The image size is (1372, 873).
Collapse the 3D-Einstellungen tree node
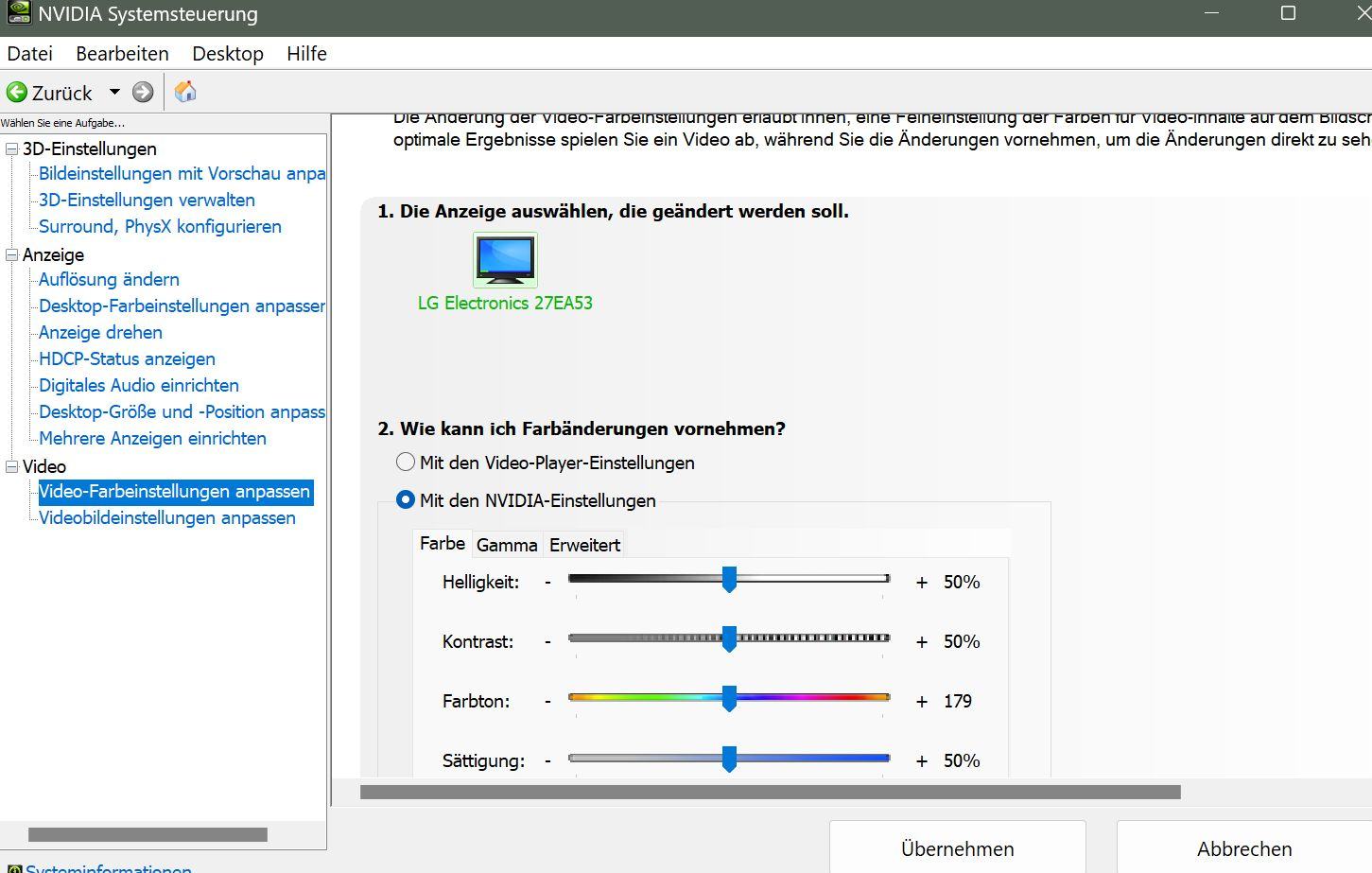[x=12, y=148]
